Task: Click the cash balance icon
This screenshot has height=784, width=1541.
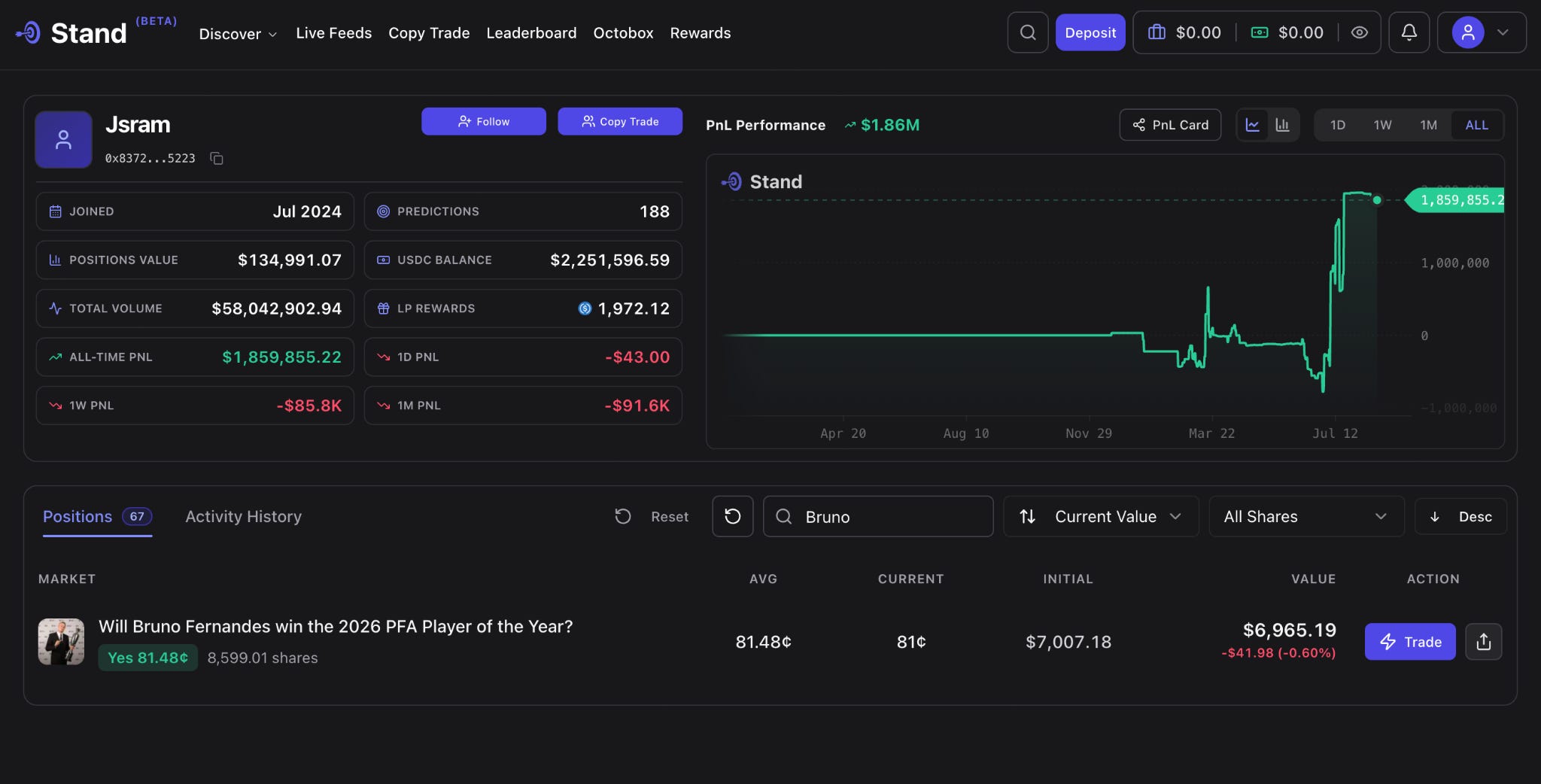Action: coord(1260,32)
